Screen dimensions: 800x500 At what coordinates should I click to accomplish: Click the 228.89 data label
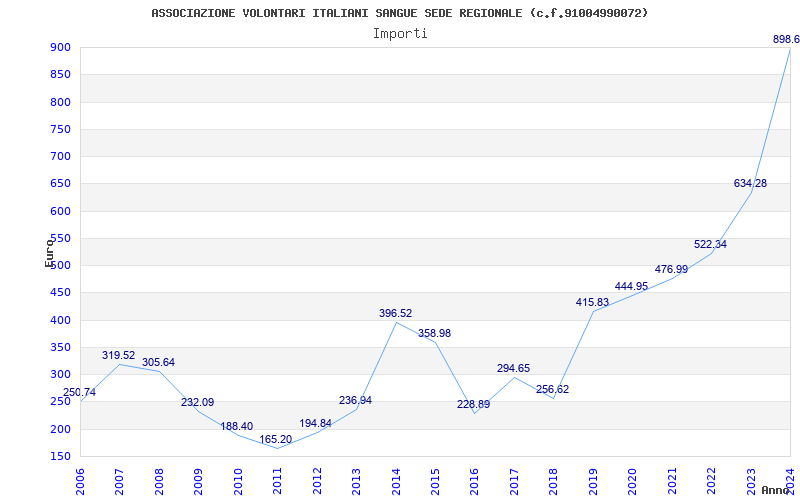click(473, 404)
